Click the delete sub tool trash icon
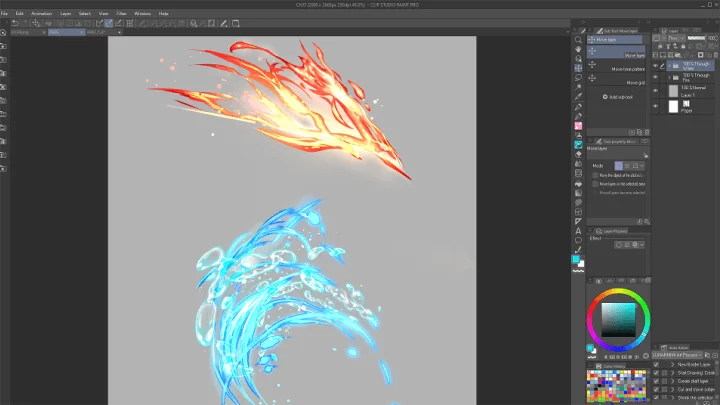The image size is (720, 405). click(647, 132)
